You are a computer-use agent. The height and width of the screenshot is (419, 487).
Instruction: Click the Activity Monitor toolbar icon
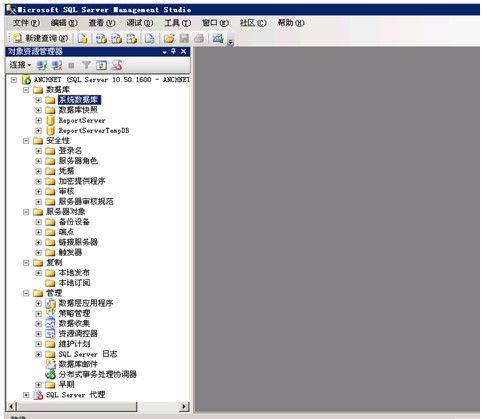[x=218, y=39]
